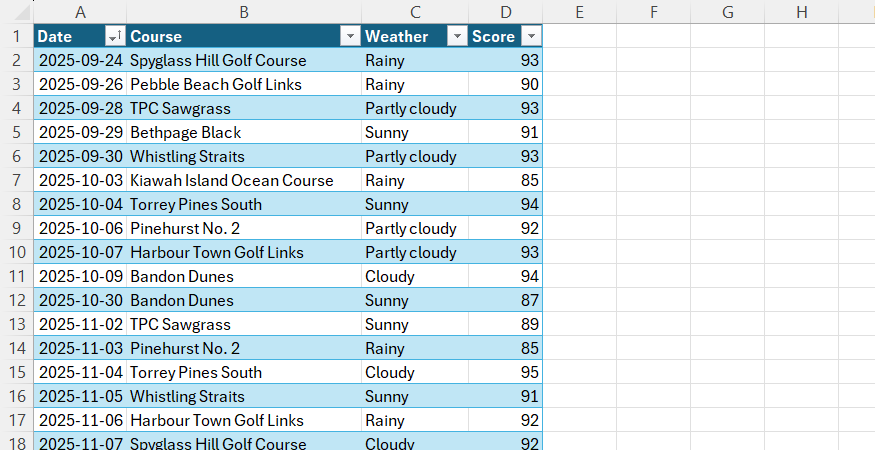Click the Date header cell
This screenshot has height=450, width=875.
(x=80, y=36)
